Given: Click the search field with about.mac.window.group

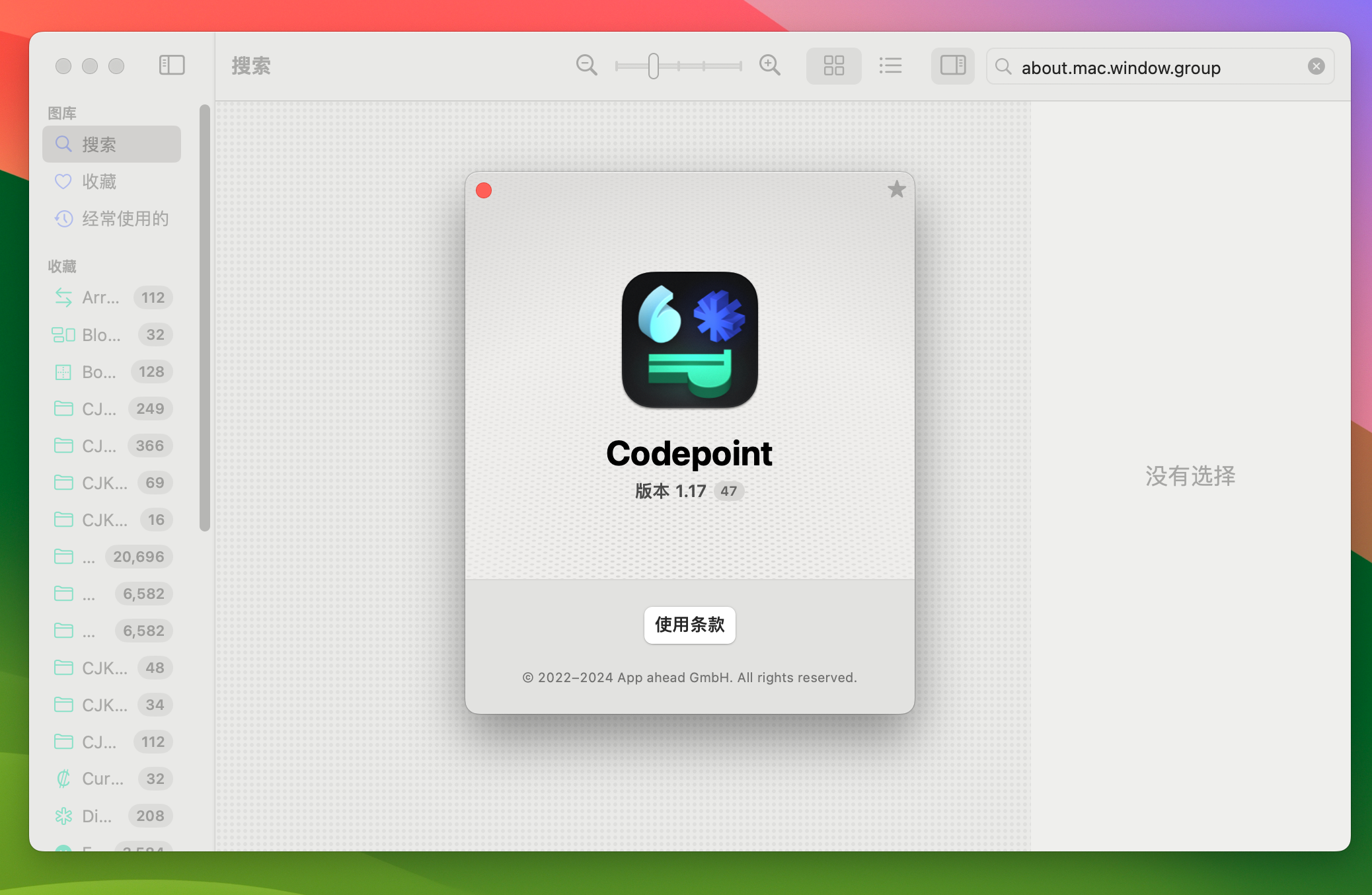Looking at the screenshot, I should click(x=1160, y=66).
